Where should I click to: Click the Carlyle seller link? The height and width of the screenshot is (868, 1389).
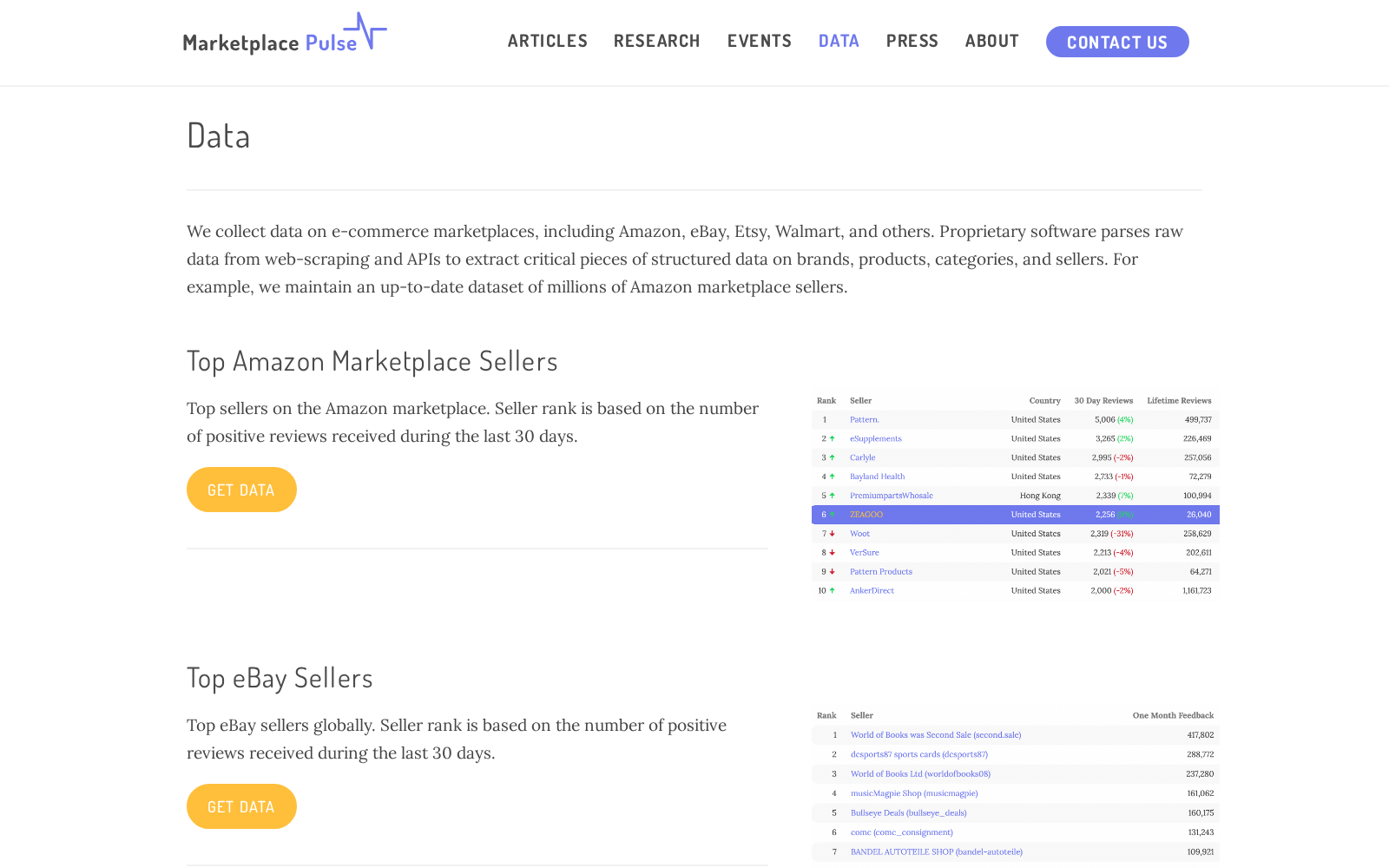click(x=862, y=457)
